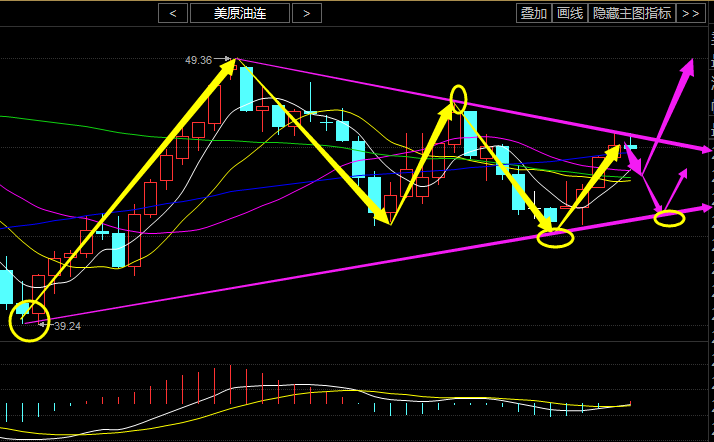The height and width of the screenshot is (442, 714).
Task: Select the rightmost yellow ellipse on lower trendline
Action: tap(669, 217)
